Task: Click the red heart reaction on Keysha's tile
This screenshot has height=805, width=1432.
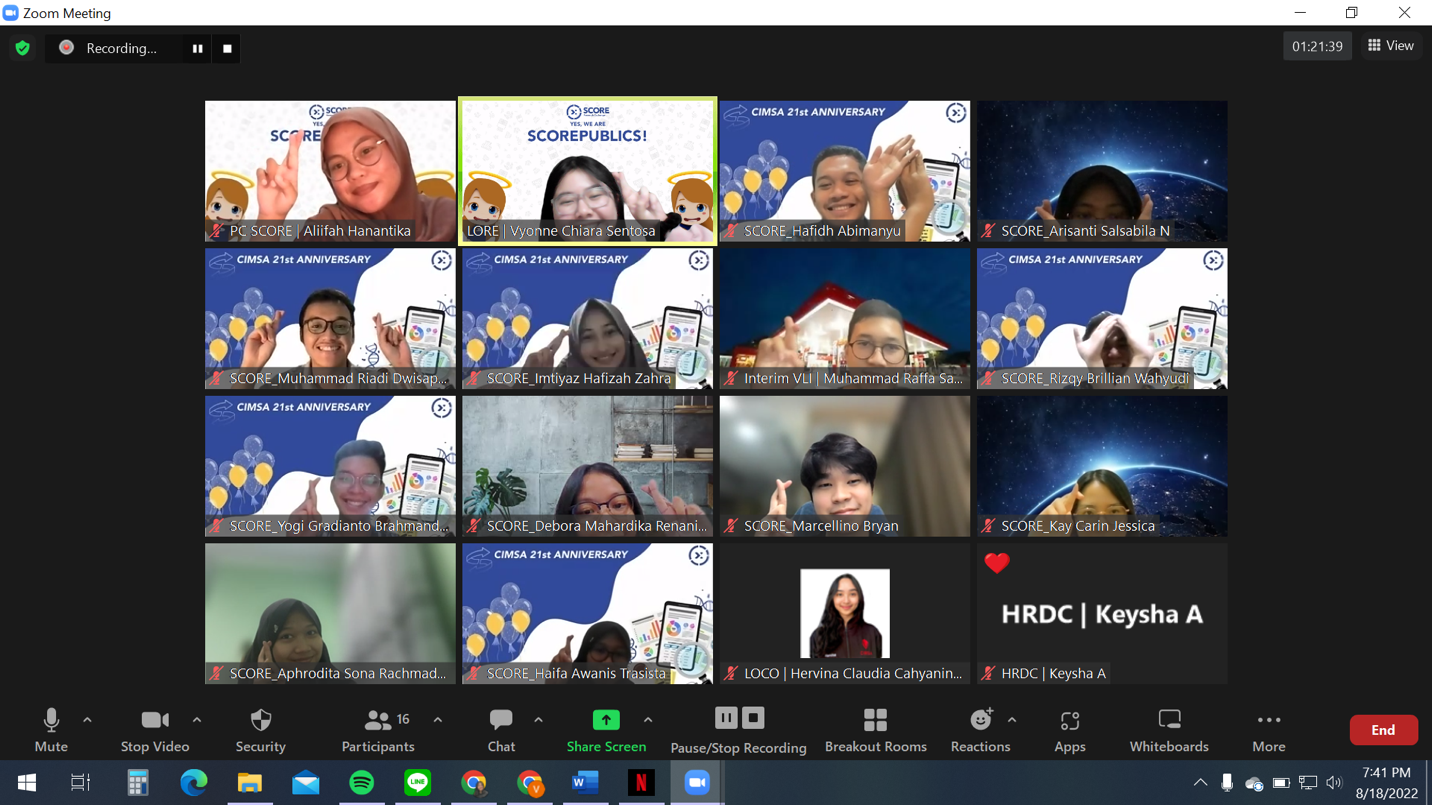Action: pyautogui.click(x=996, y=563)
